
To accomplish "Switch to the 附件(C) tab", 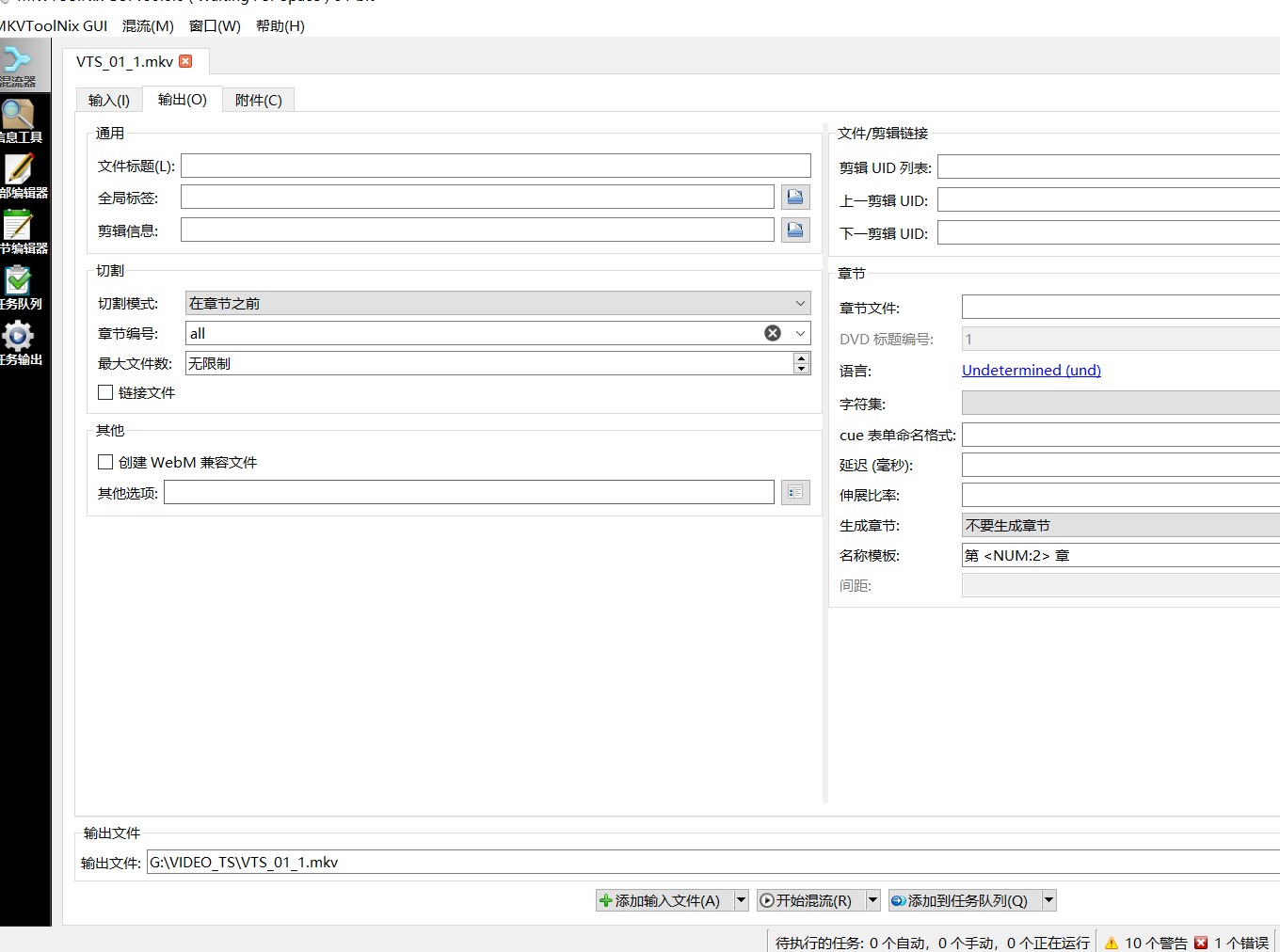I will [x=259, y=100].
